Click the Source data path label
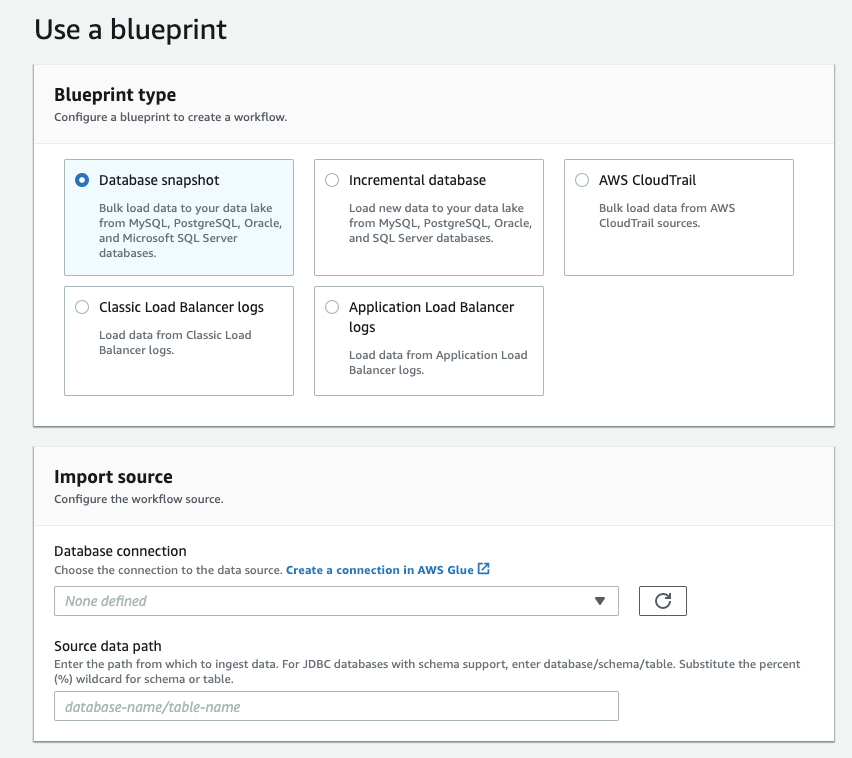 click(108, 646)
